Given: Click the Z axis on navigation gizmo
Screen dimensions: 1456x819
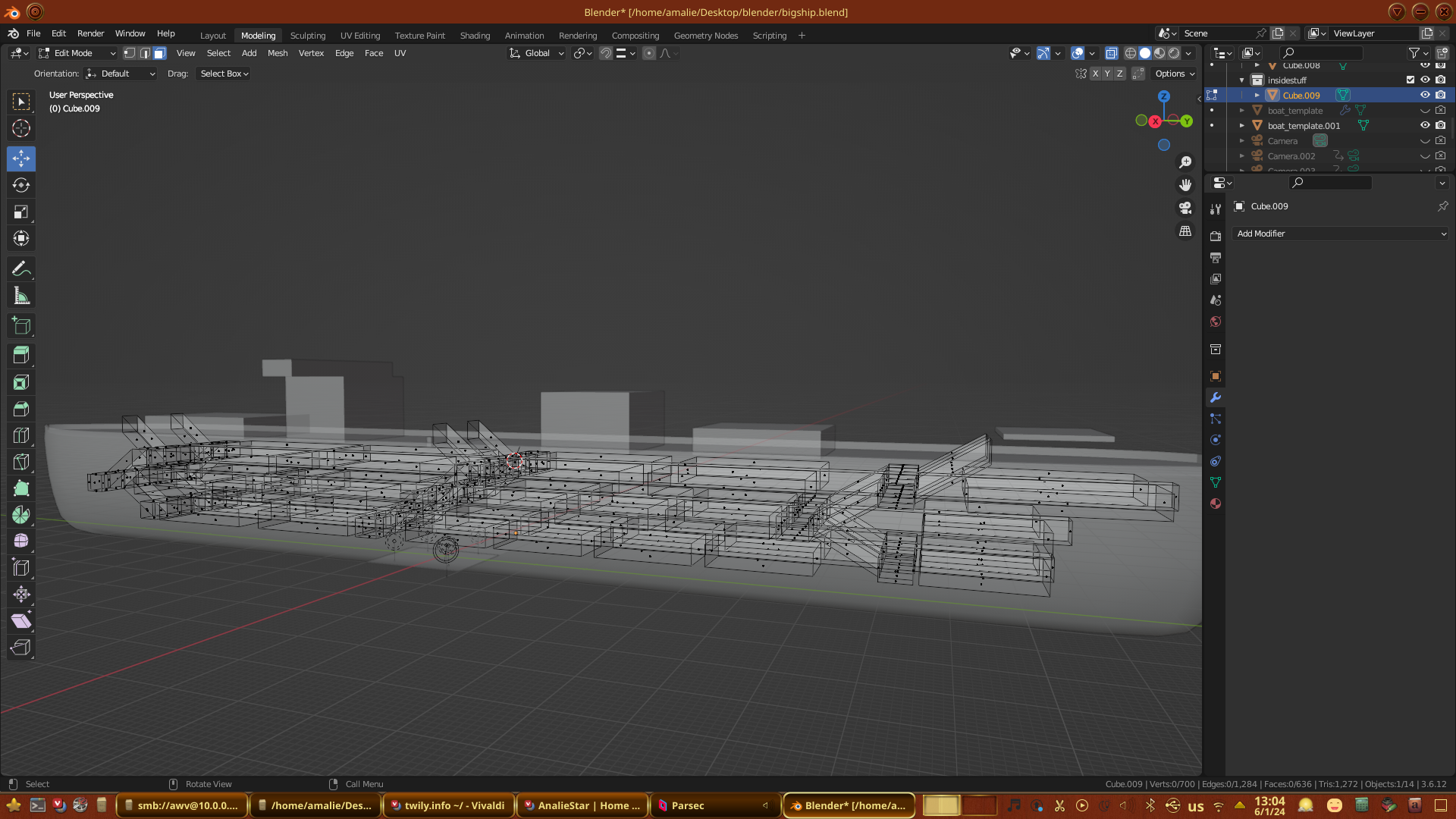Looking at the screenshot, I should click(1164, 96).
